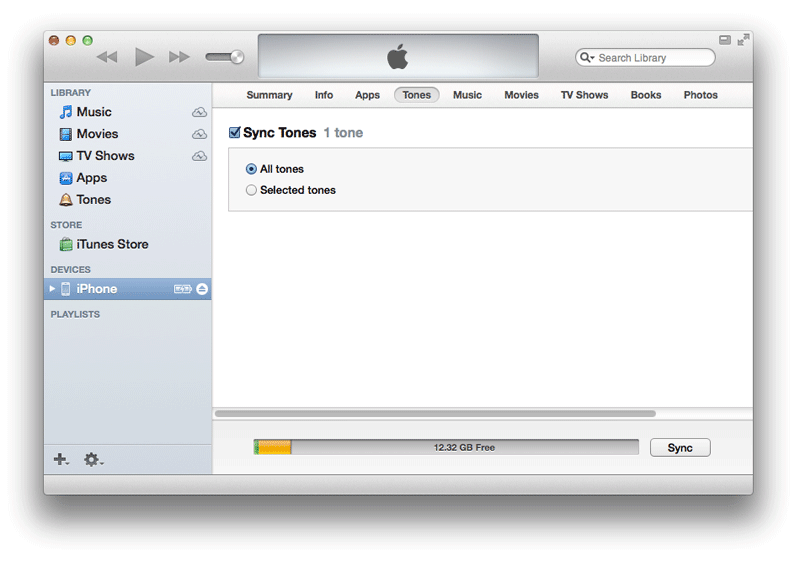
Task: Open Apps in the Library sidebar
Action: [x=91, y=178]
